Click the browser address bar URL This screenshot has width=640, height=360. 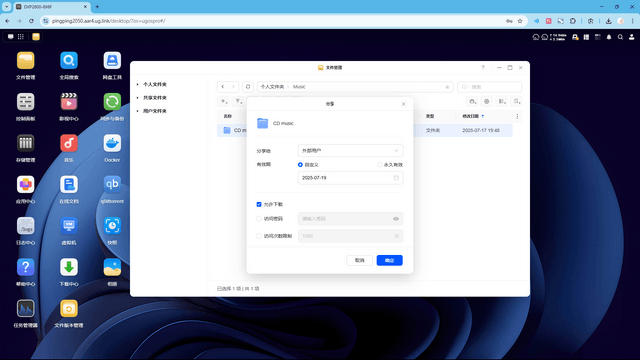(x=109, y=21)
